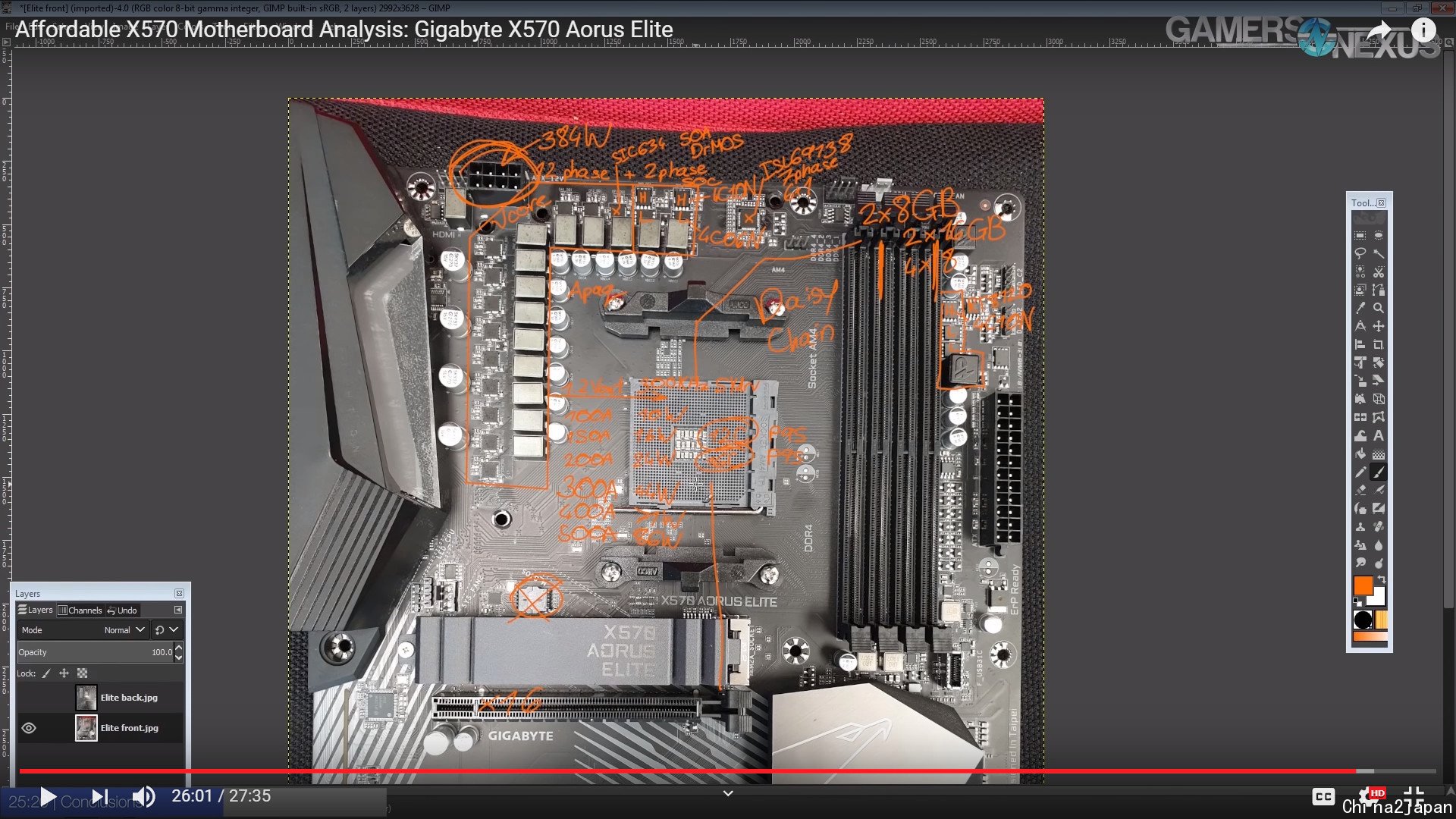Choose the Color Picker eyedropper tool
The width and height of the screenshot is (1456, 819).
1360,309
